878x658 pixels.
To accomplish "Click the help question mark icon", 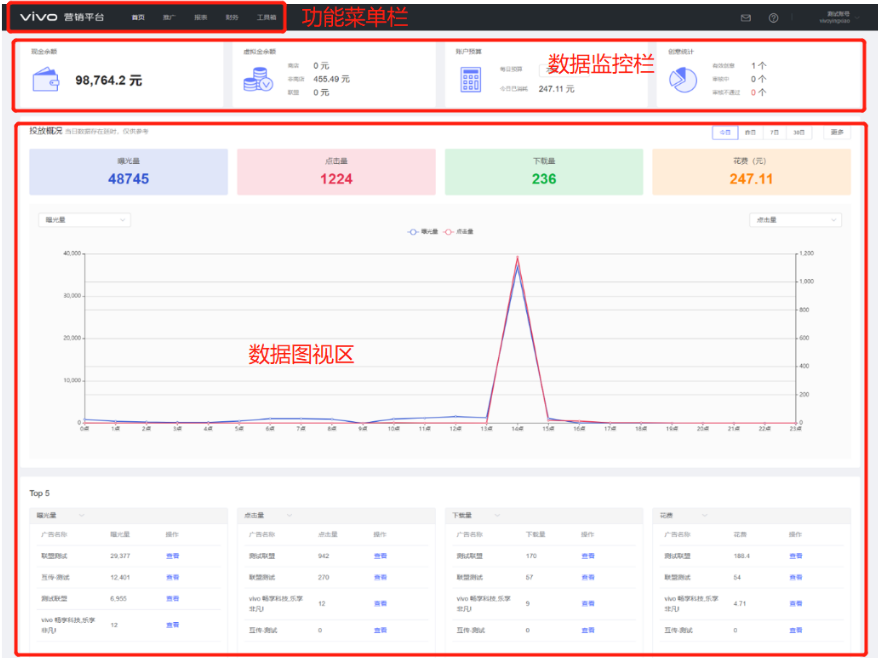I will (772, 17).
